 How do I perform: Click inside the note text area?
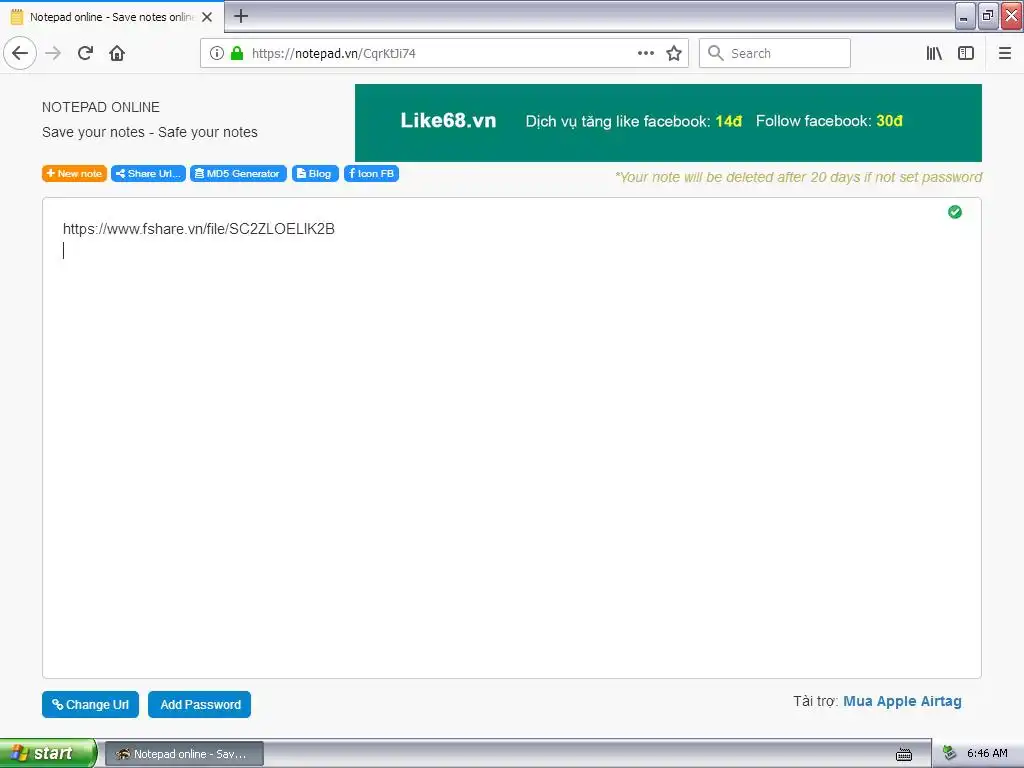coord(511,438)
